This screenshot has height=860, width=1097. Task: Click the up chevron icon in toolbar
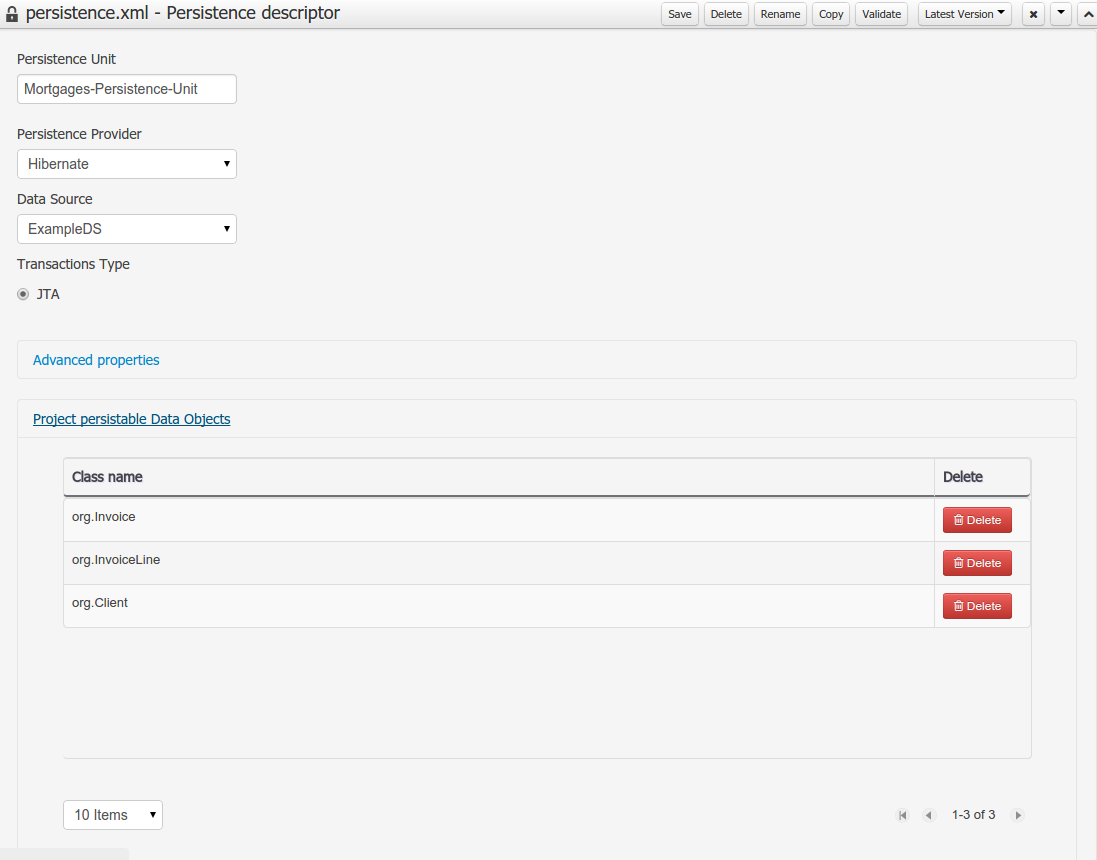point(1087,14)
